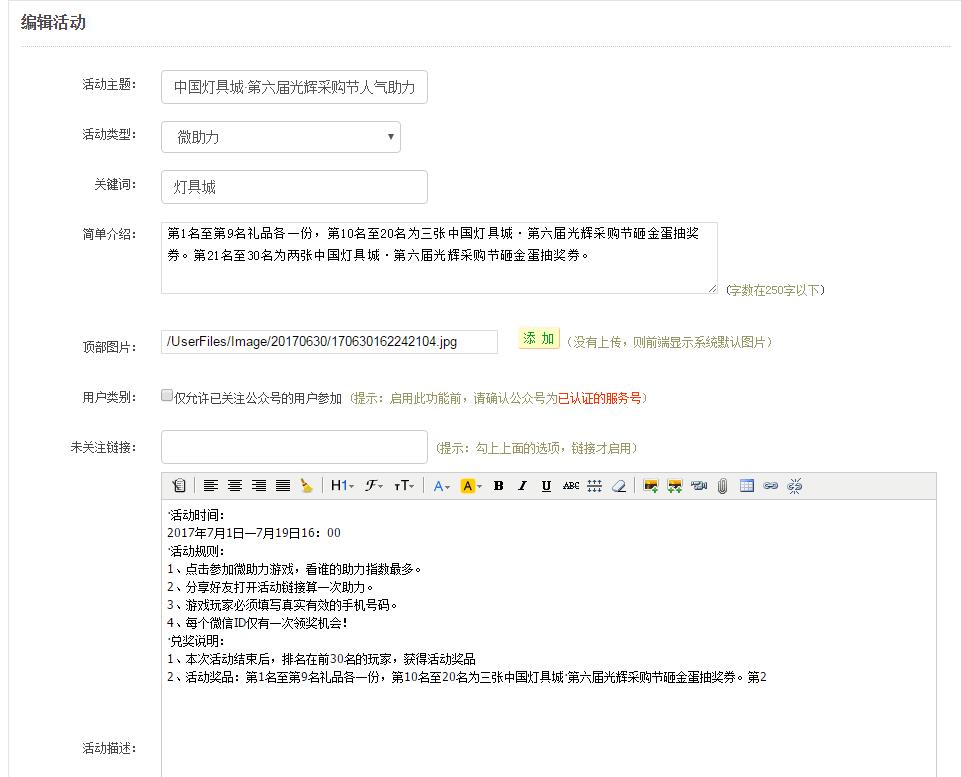The height and width of the screenshot is (777, 961).
Task: Click the attachment paperclip icon
Action: click(722, 486)
